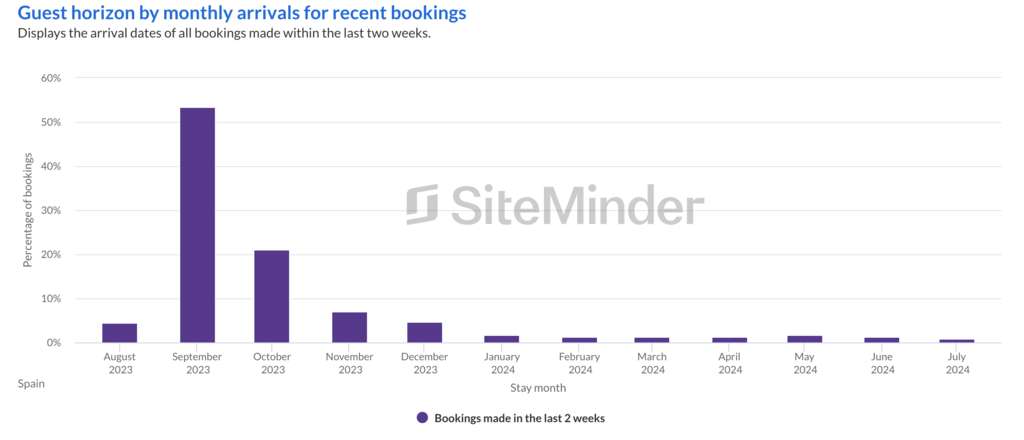Click the "April 2024" axis label
This screenshot has height=440, width=1024.
[x=729, y=363]
